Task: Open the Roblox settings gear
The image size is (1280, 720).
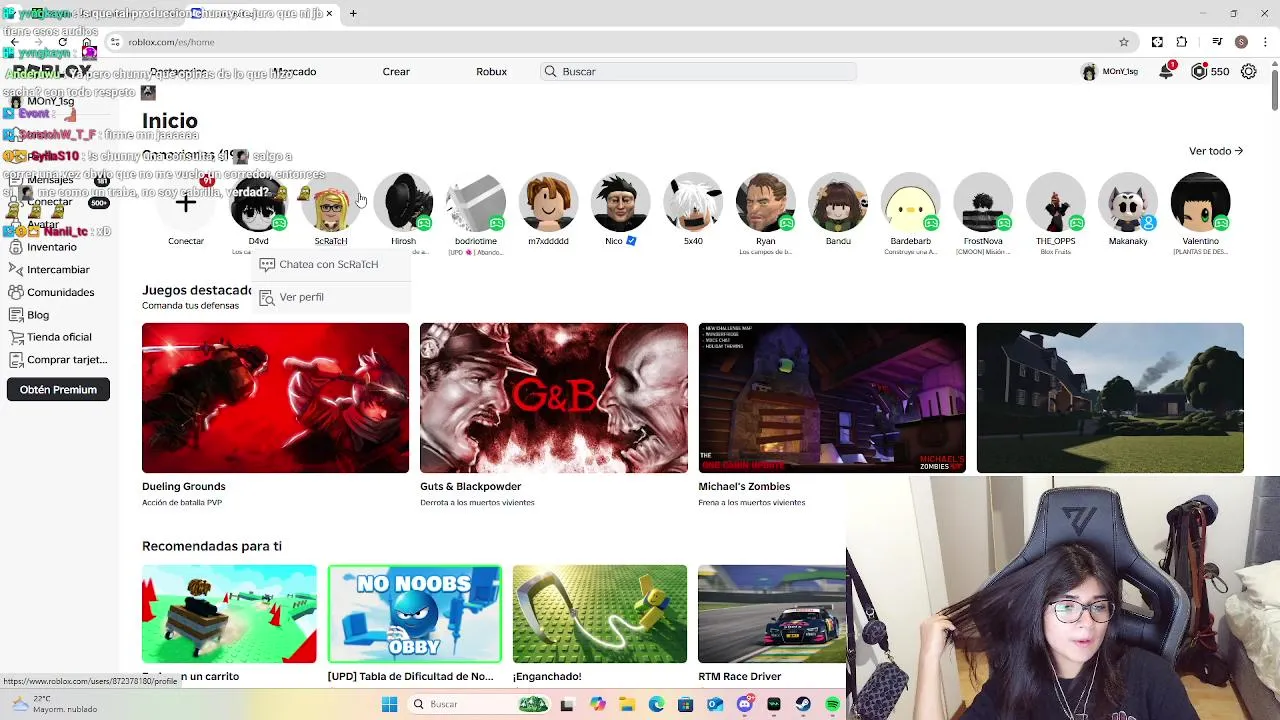Action: (1249, 71)
